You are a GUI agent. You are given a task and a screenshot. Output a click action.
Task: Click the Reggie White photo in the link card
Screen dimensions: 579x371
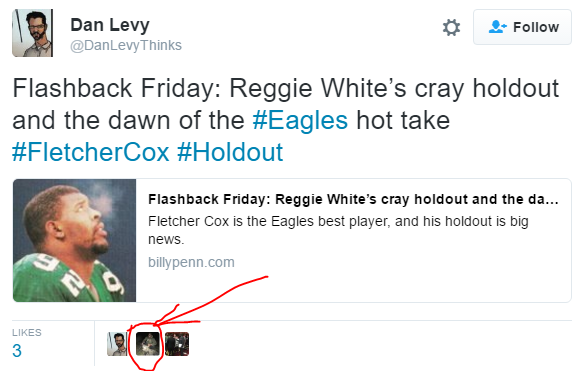pyautogui.click(x=75, y=240)
